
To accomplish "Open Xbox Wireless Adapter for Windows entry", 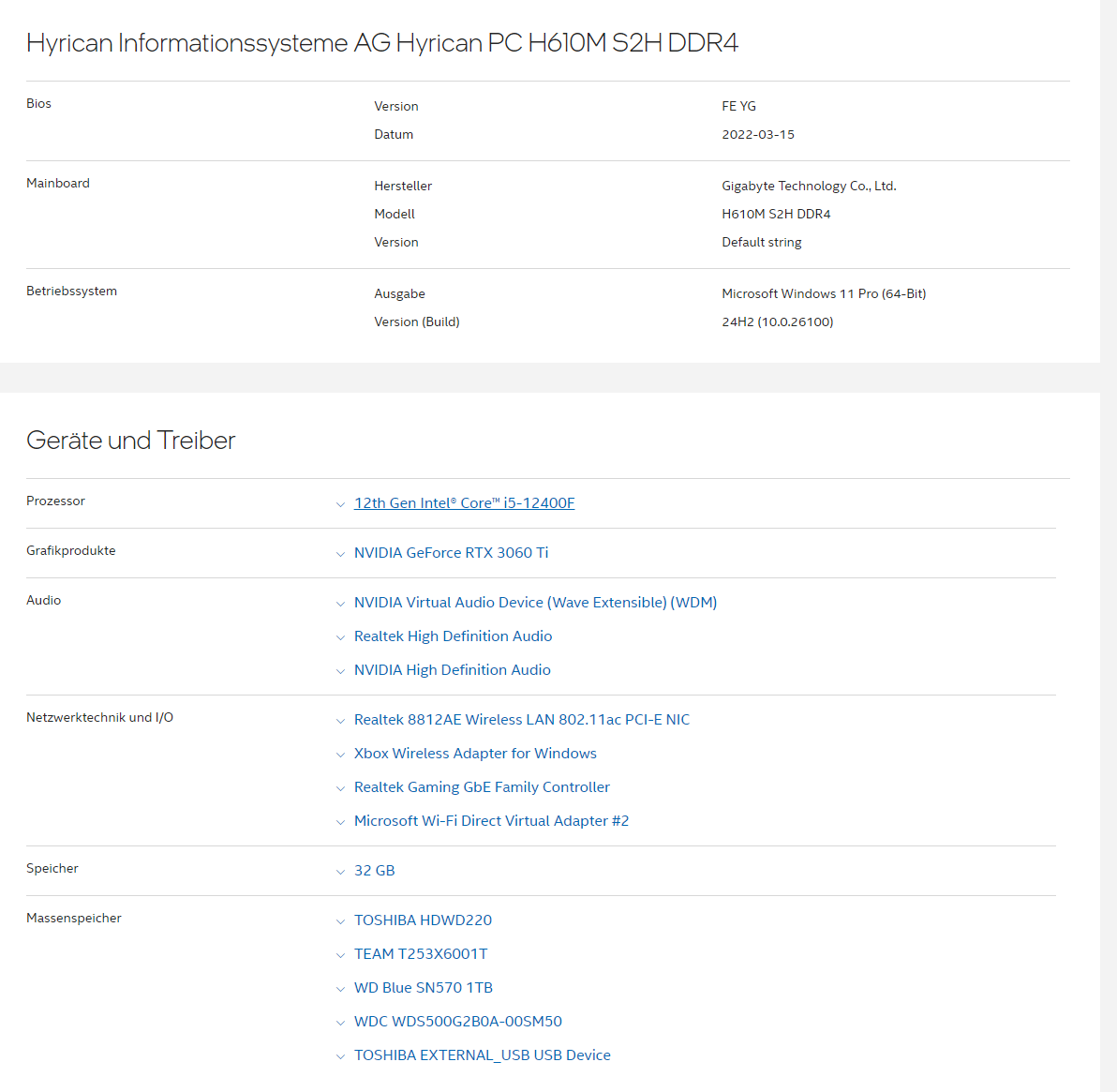I will [475, 753].
